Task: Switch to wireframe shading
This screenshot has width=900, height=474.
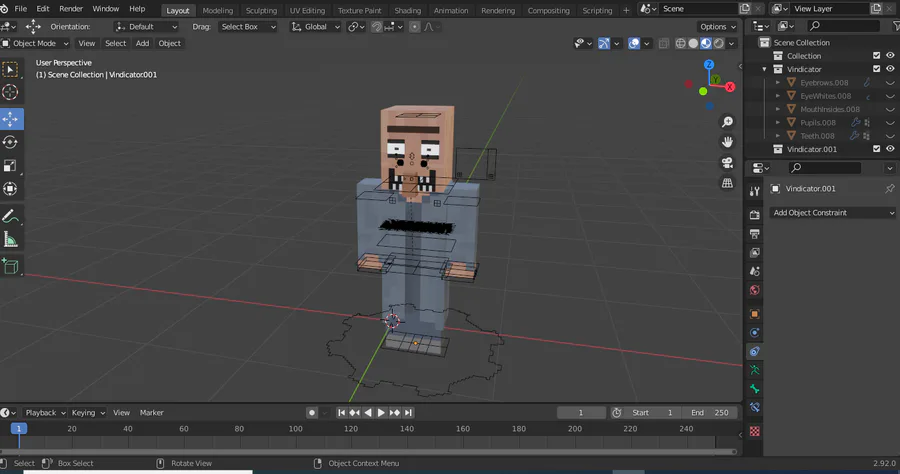Action: [681, 44]
